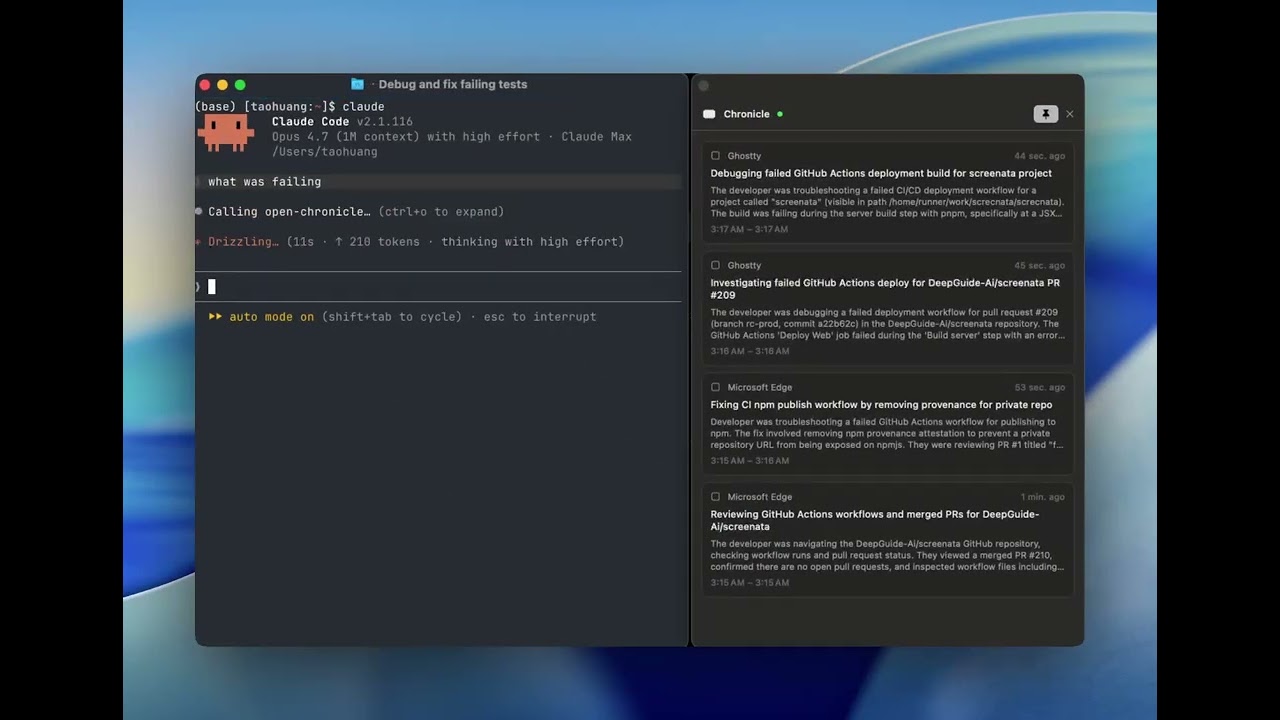
Task: Click the '(base) [taohuang:~]$ claude' command line
Action: 290,107
